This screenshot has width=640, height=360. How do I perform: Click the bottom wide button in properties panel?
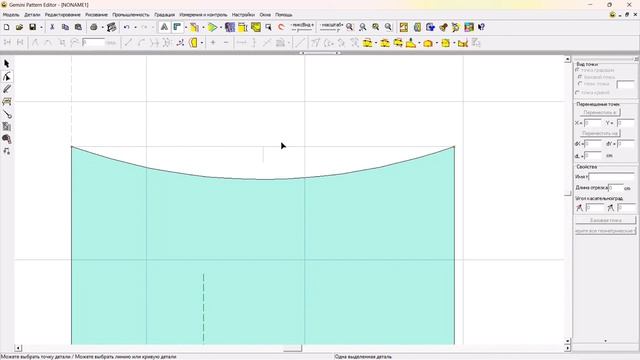pos(606,231)
